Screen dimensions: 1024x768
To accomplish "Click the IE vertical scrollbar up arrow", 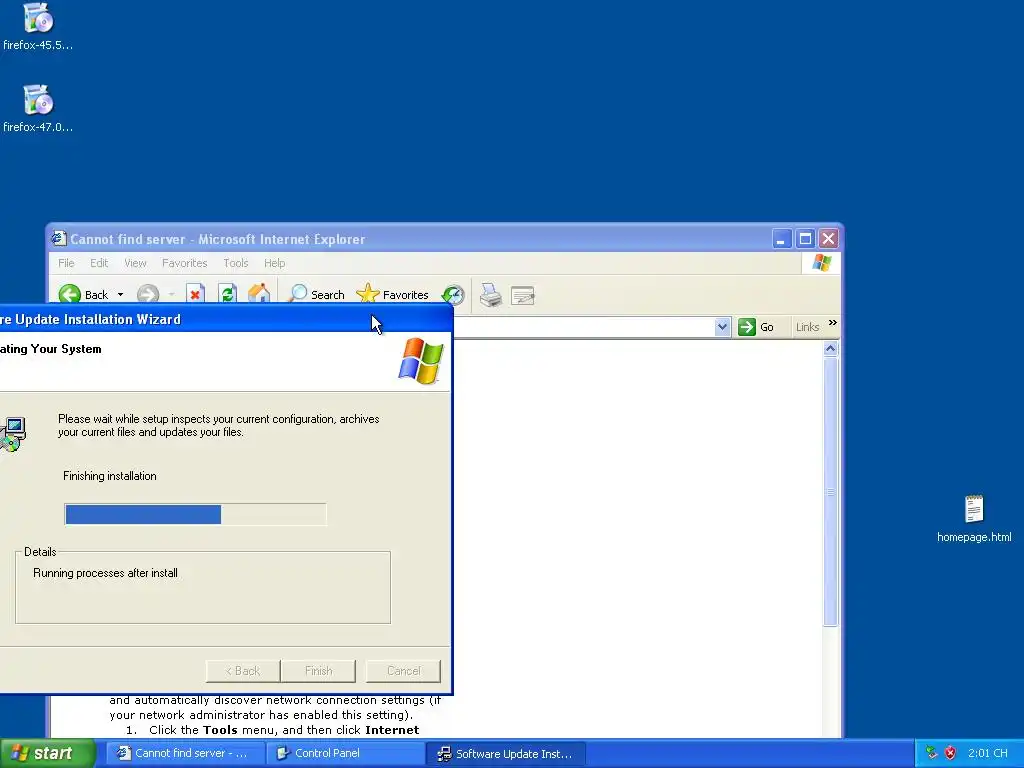I will pos(830,349).
